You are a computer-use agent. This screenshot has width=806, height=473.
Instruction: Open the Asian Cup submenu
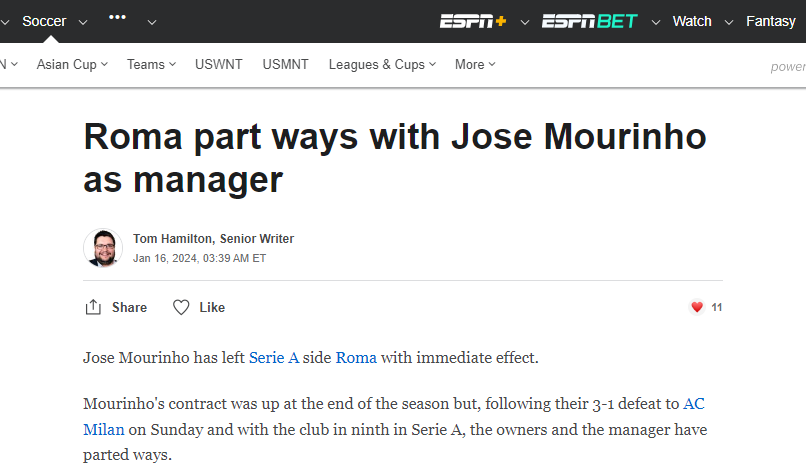tap(72, 64)
